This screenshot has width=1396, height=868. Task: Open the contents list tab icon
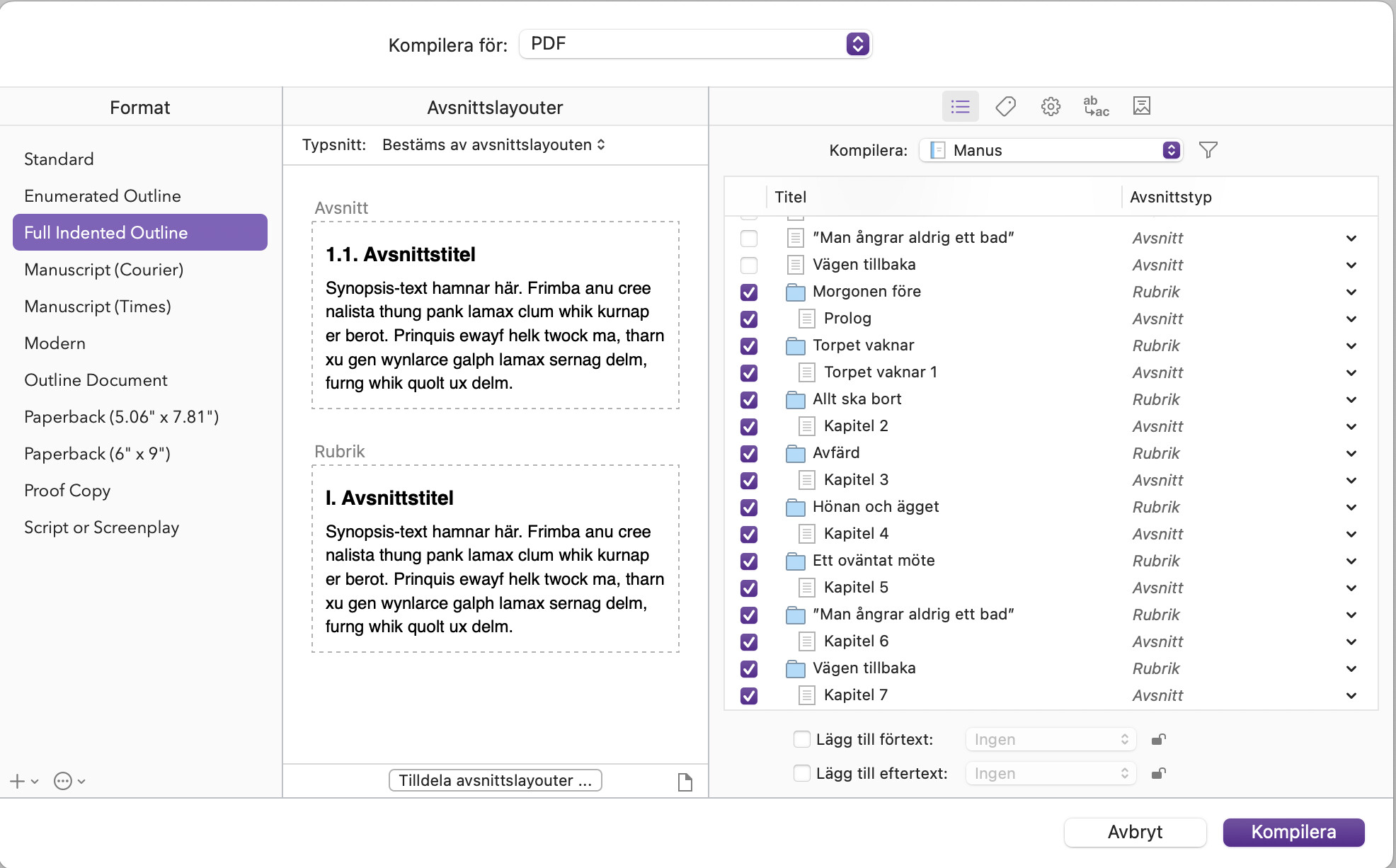point(960,106)
